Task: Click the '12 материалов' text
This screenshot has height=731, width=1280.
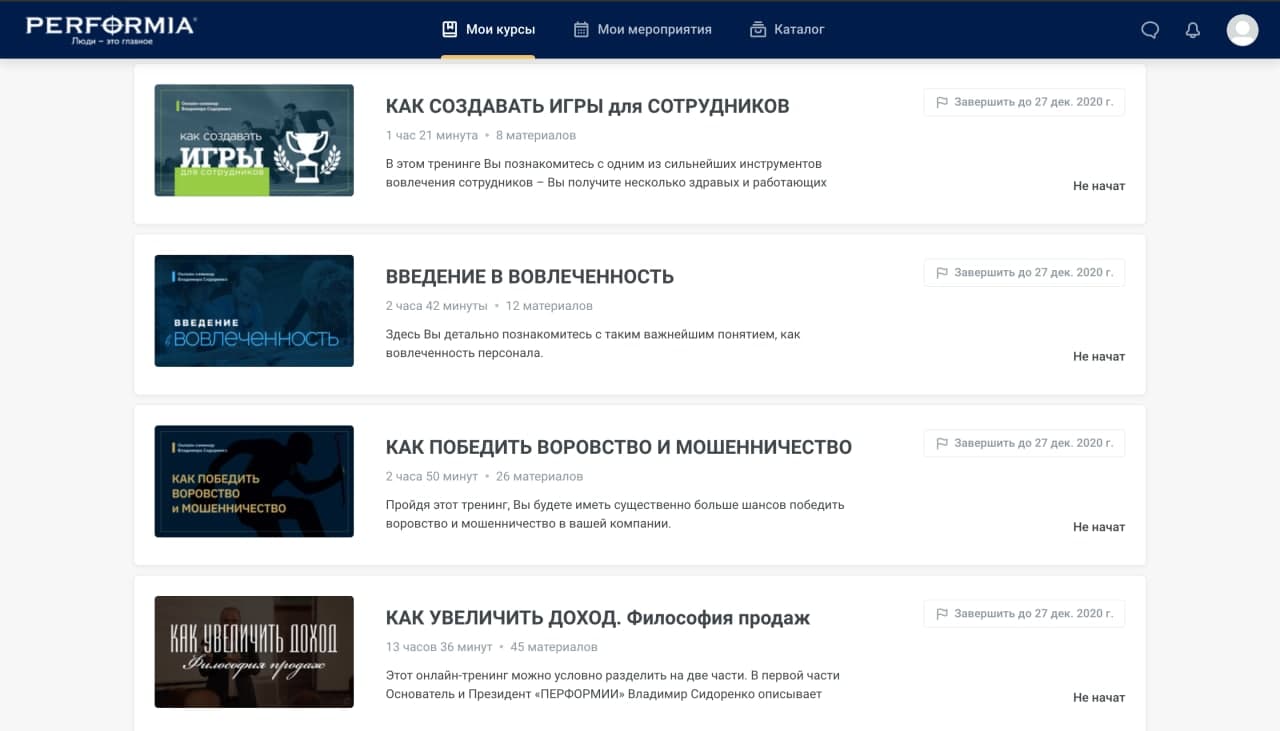Action: click(549, 306)
